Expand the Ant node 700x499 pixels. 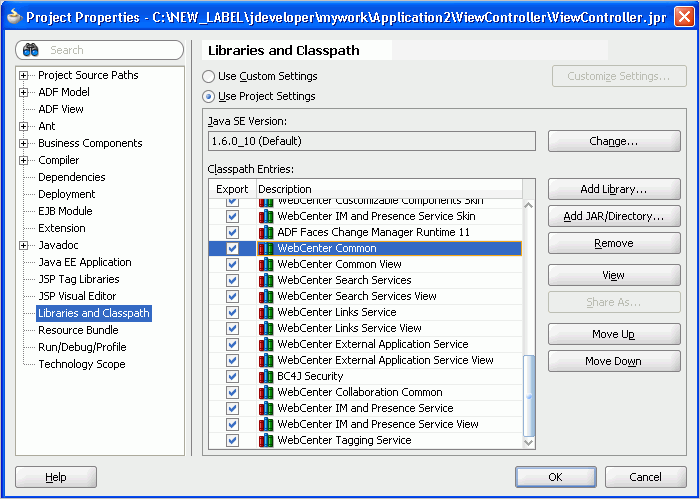[x=24, y=126]
